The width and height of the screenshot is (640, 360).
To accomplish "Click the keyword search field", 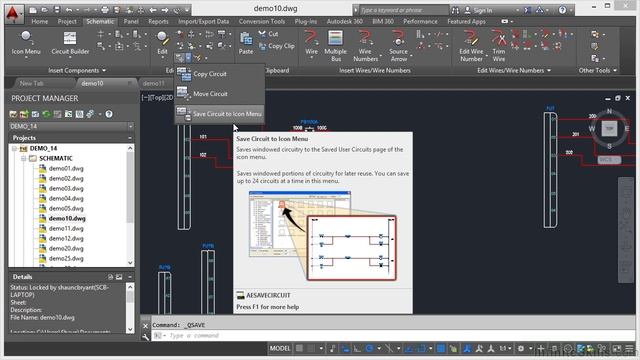I will click(403, 10).
